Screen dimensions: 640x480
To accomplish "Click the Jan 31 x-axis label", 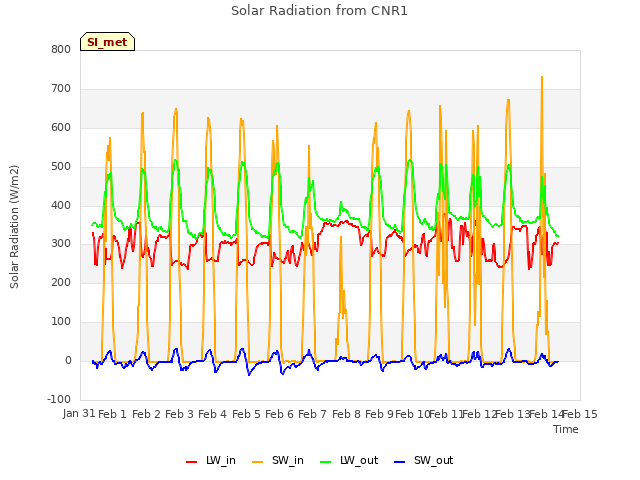I will [x=79, y=414].
